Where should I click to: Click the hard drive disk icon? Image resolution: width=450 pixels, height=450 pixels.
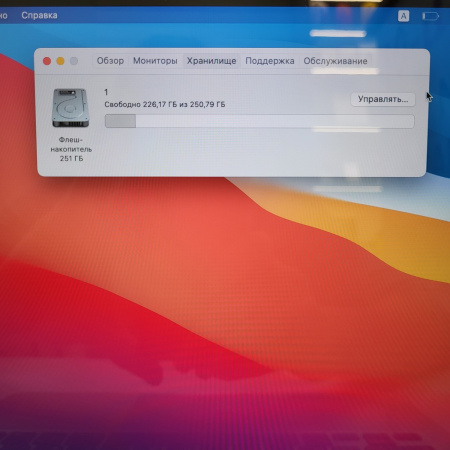click(71, 108)
